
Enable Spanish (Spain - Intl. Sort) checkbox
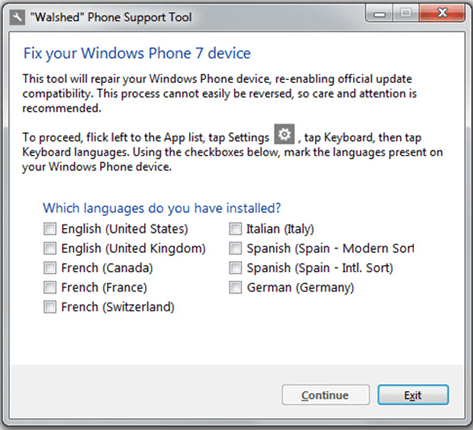pos(235,268)
